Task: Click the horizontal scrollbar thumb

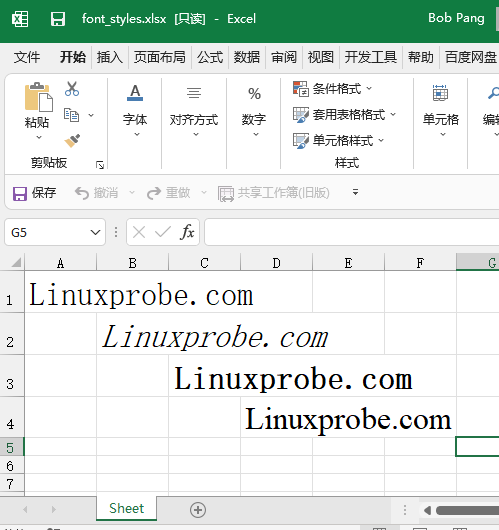Action: 467,510
